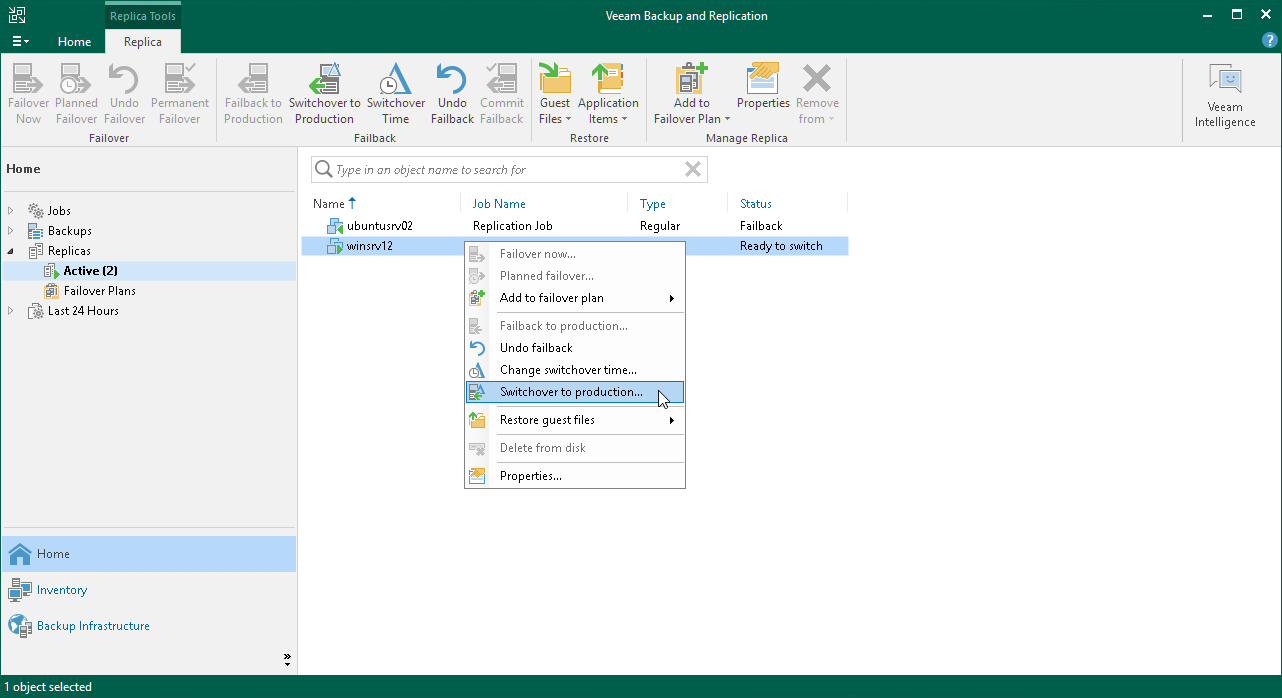Click Switchover Time ribbon icon
The height and width of the screenshot is (698, 1282).
(x=396, y=94)
